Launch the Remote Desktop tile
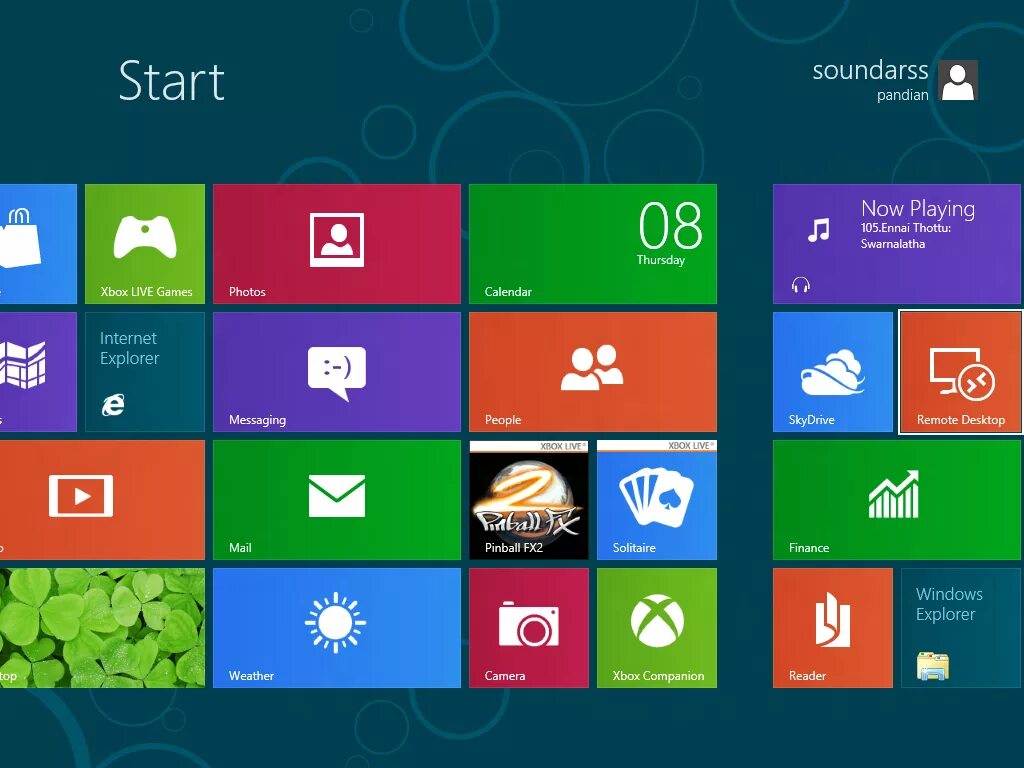Screen dimensions: 1024x768 tap(961, 372)
